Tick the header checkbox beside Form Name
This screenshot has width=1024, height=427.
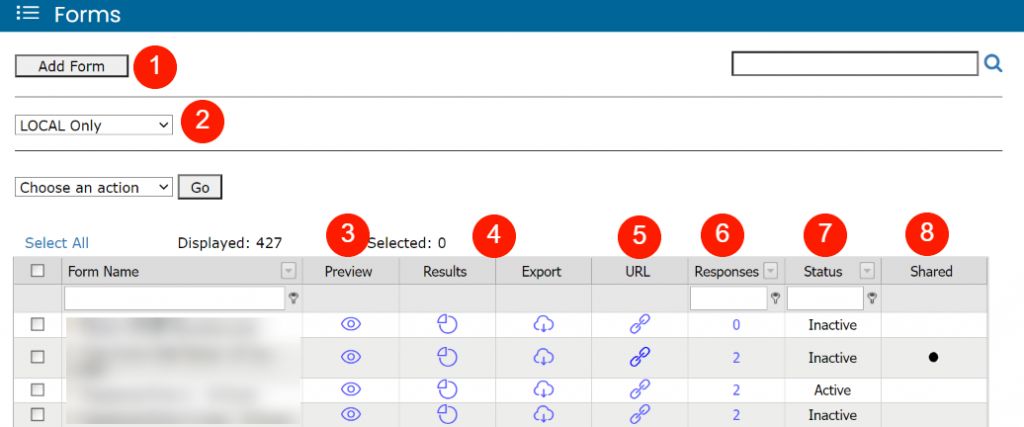[38, 271]
